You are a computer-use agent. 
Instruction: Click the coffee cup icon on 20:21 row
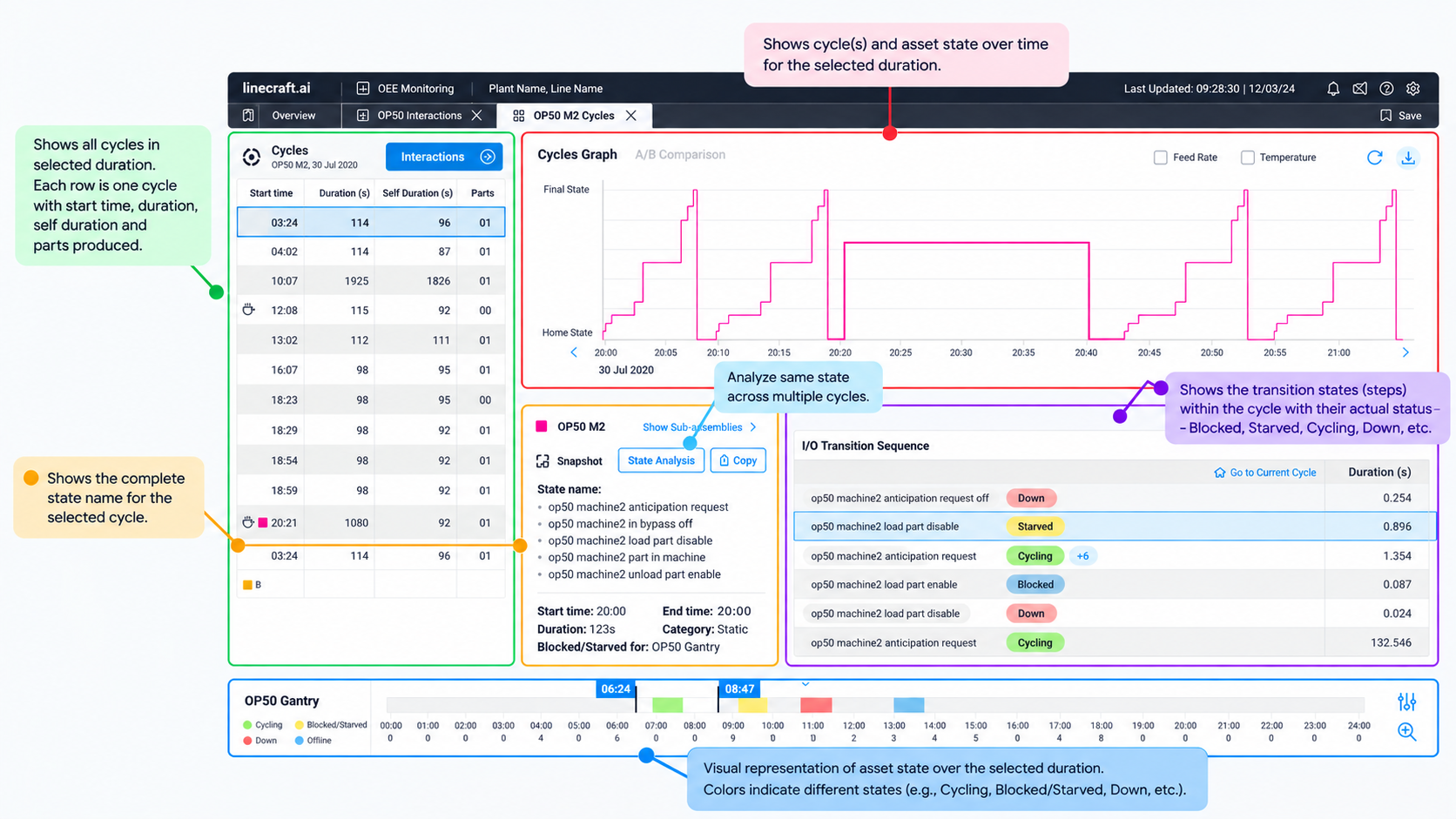(x=248, y=522)
